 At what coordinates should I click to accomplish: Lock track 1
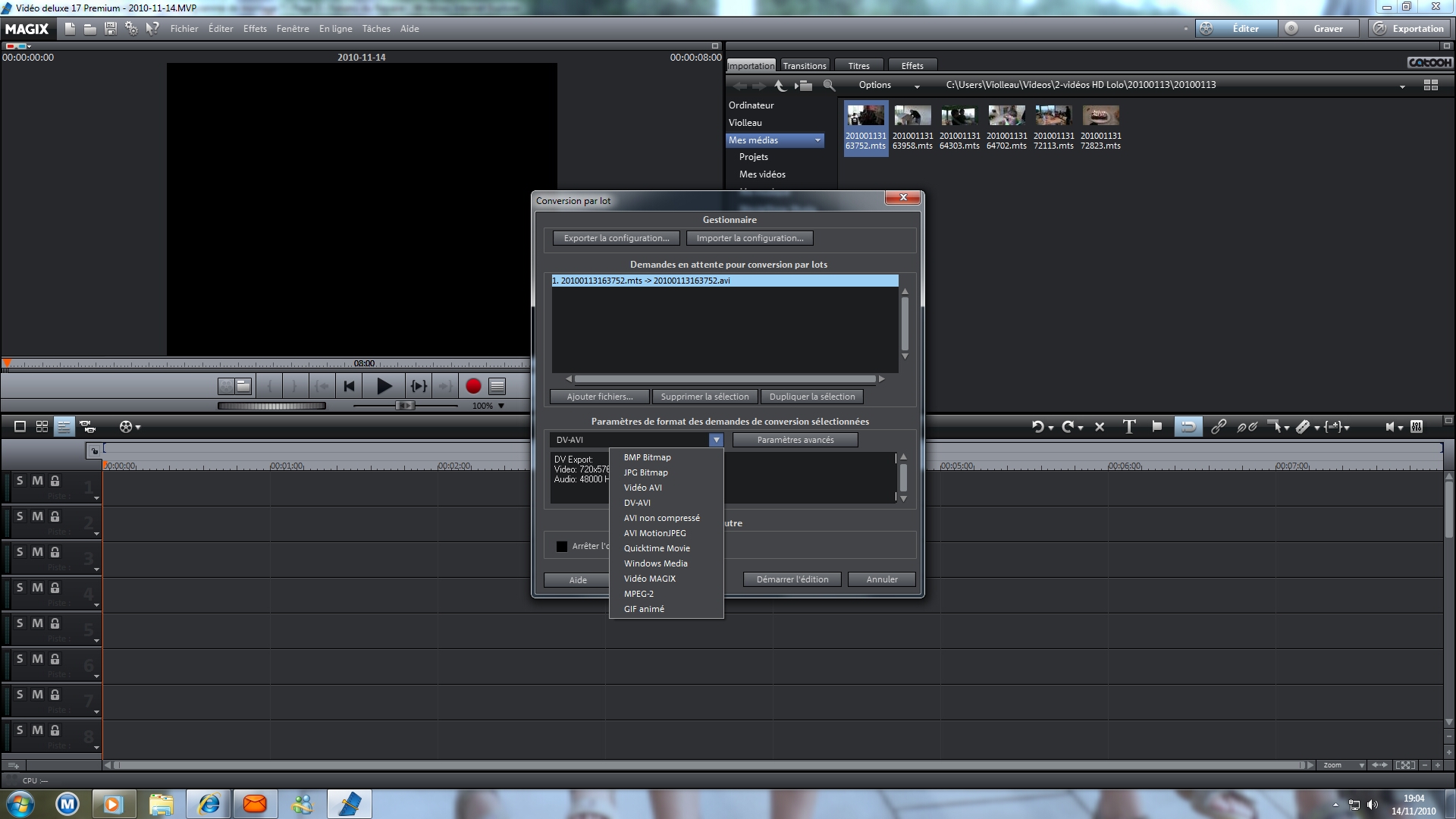[x=55, y=481]
